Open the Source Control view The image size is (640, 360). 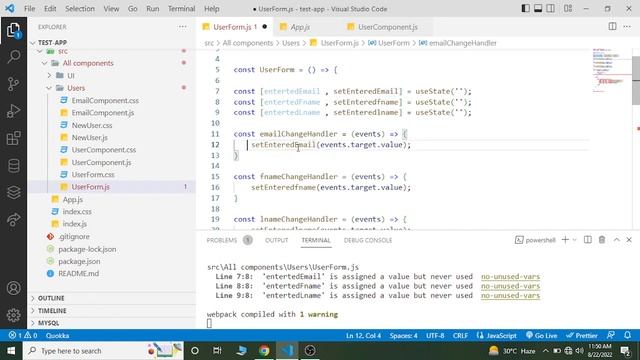coord(13,84)
